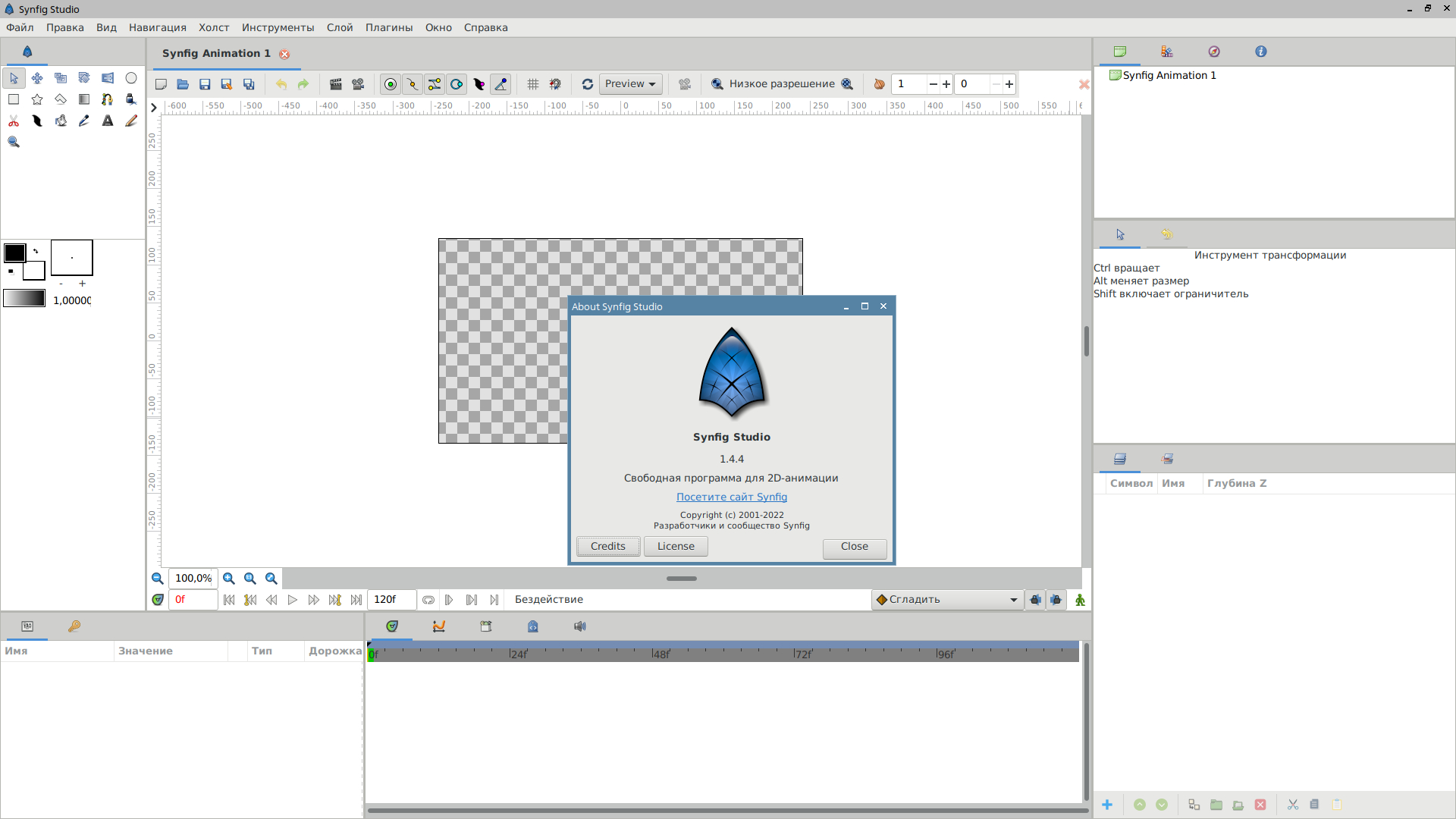Viewport: 1456px width, 819px height.
Task: Select the Scale tool in toolbox
Action: tap(61, 78)
